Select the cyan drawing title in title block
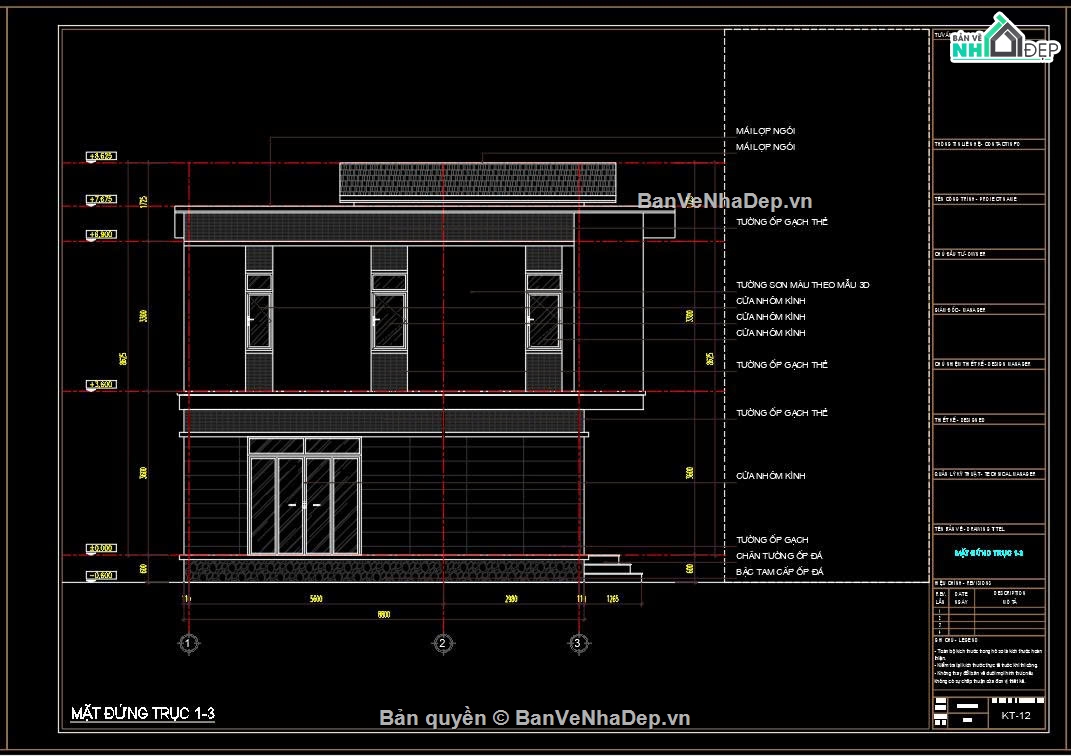The height and width of the screenshot is (756, 1071). point(988,552)
